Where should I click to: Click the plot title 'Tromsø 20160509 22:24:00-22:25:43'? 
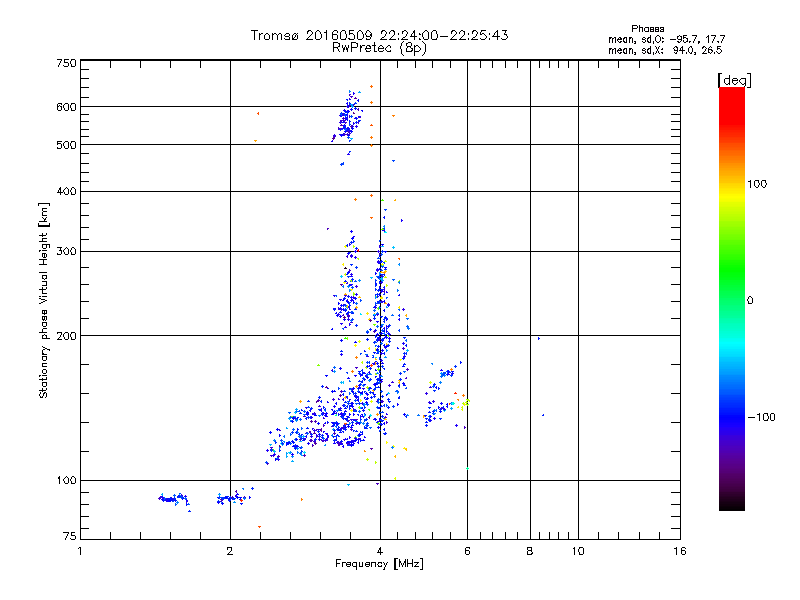point(379,35)
